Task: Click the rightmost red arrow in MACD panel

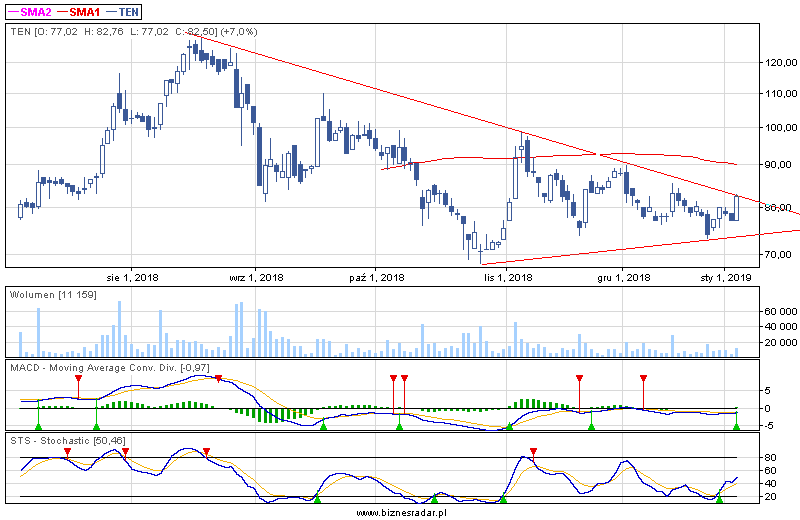Action: point(643,379)
